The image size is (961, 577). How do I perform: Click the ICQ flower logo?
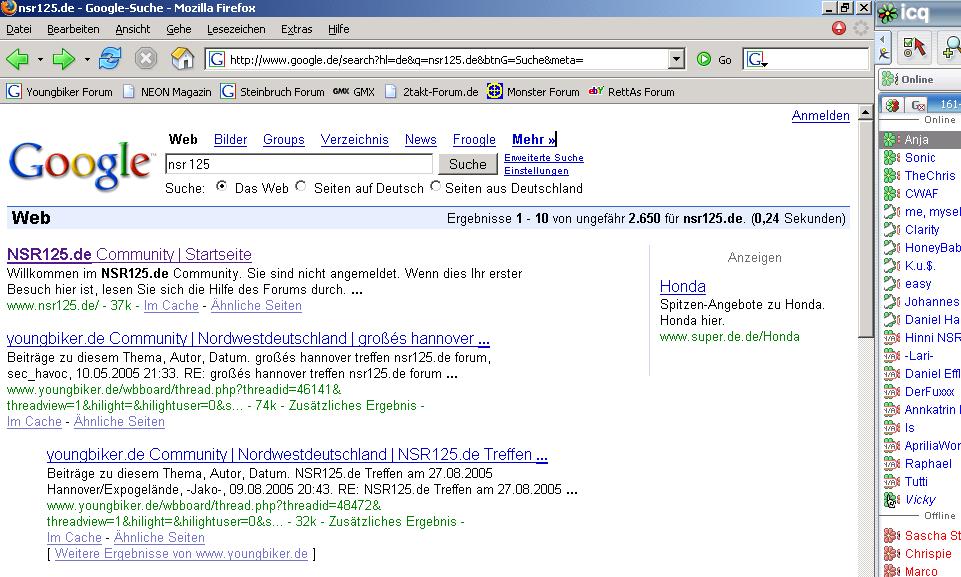coord(888,13)
